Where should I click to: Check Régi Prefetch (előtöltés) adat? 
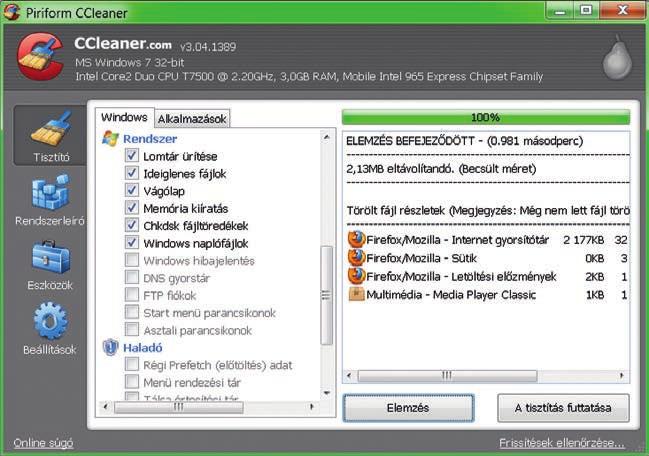(x=132, y=364)
